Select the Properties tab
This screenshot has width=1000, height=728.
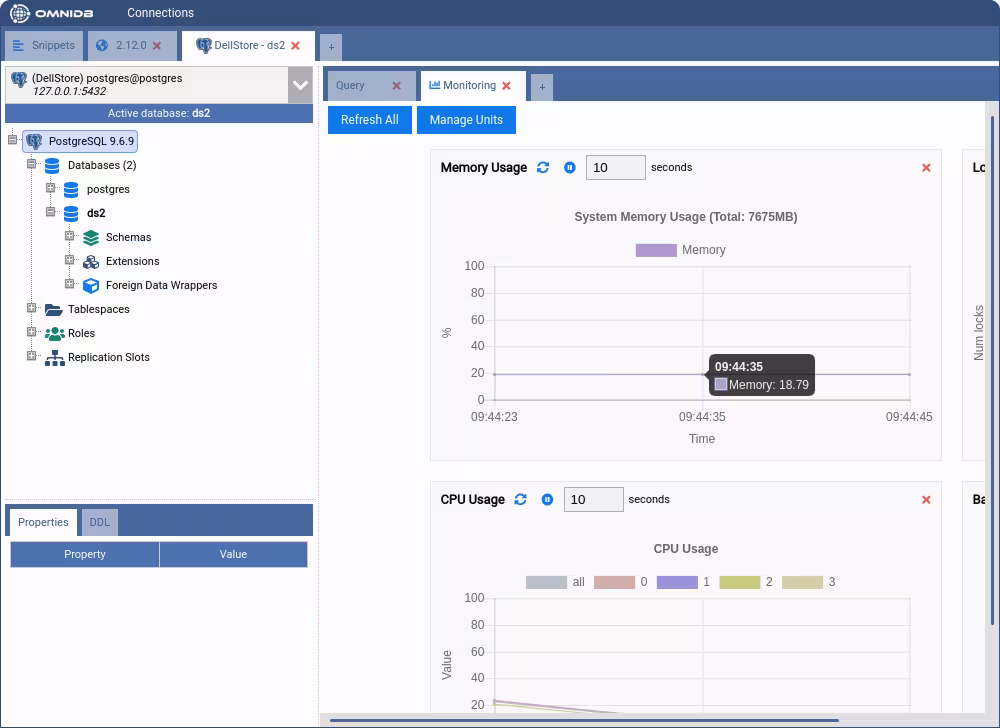(x=43, y=522)
